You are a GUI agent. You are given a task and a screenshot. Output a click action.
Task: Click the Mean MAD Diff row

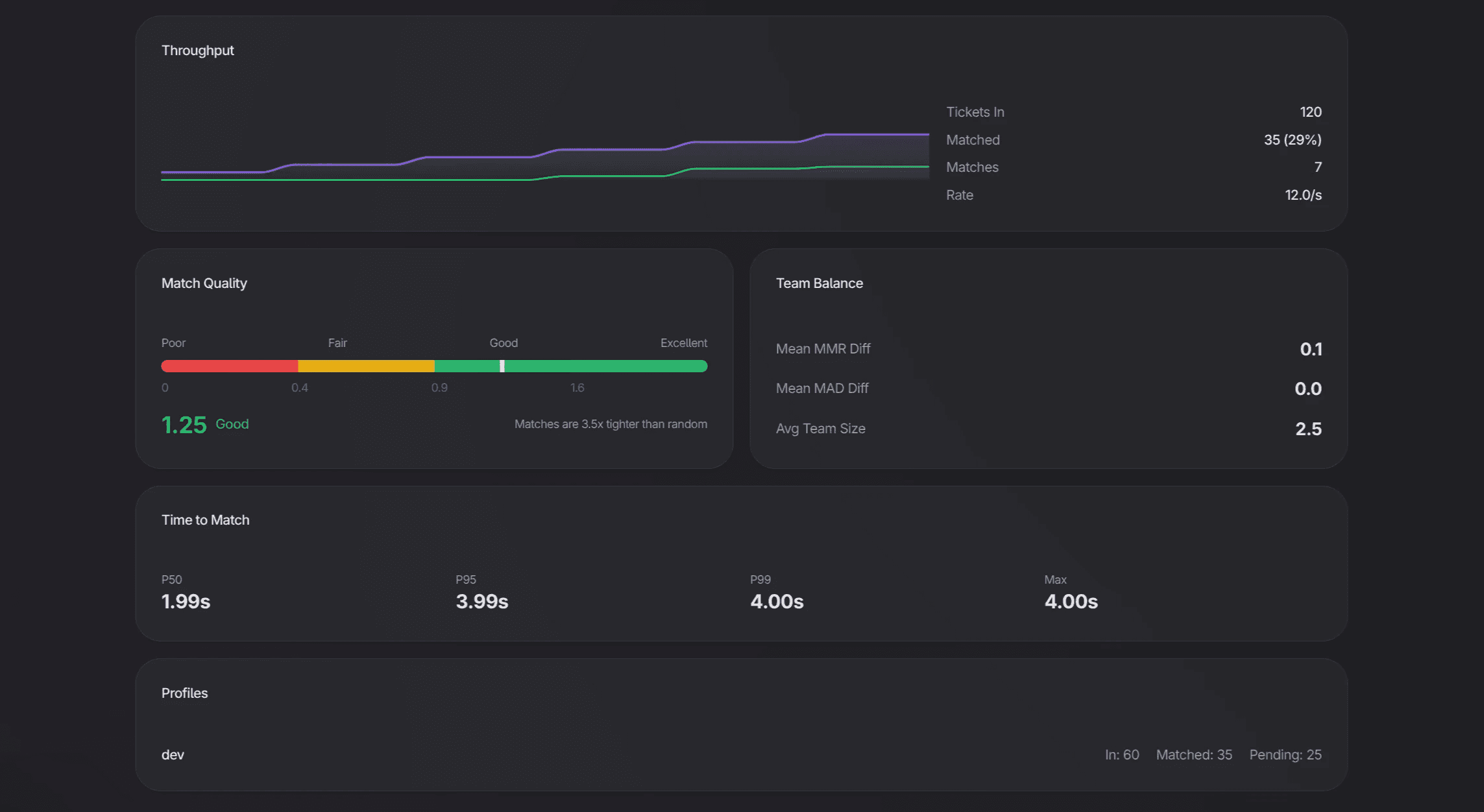pos(822,388)
